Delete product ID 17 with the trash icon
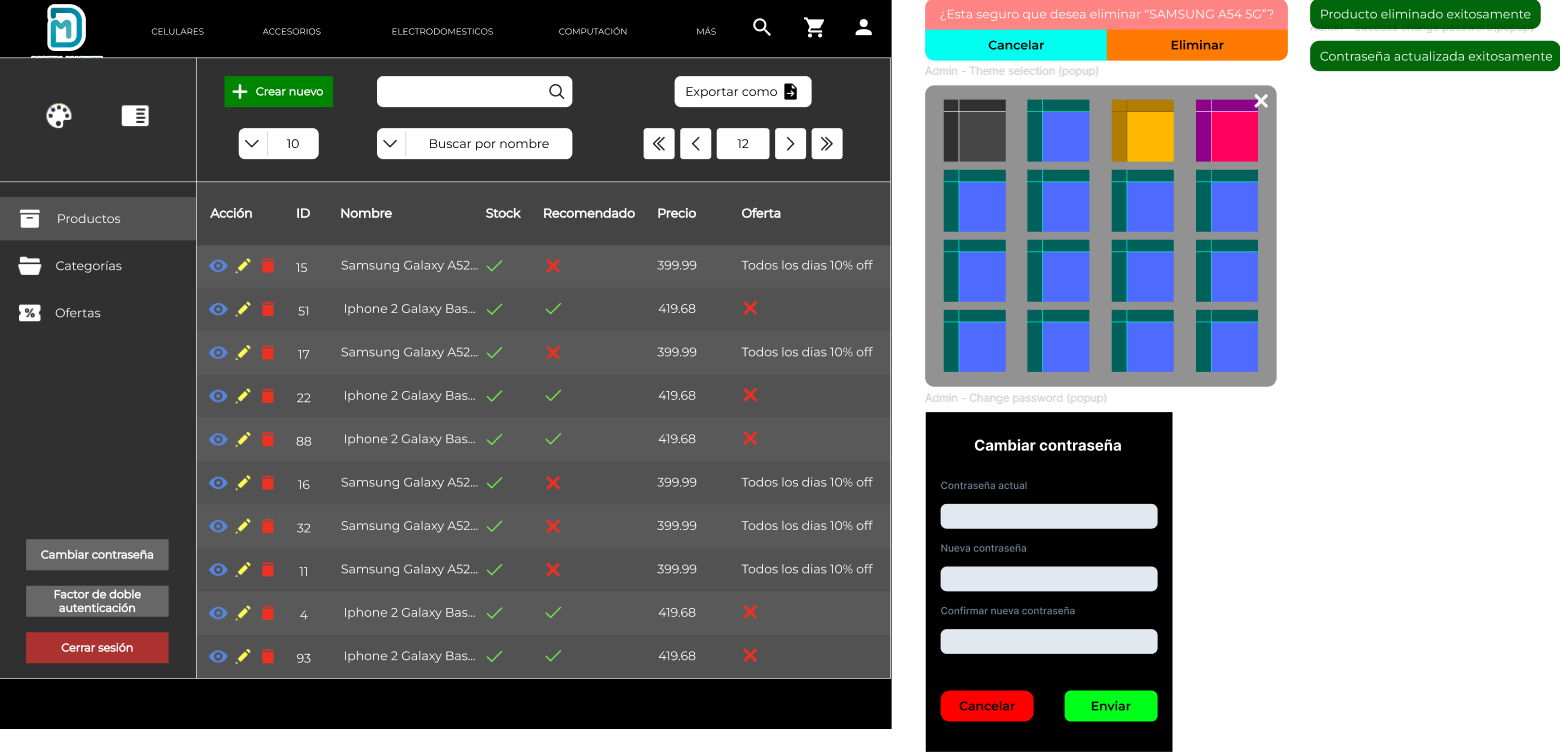Viewport: 1560px width, 754px height. [268, 352]
